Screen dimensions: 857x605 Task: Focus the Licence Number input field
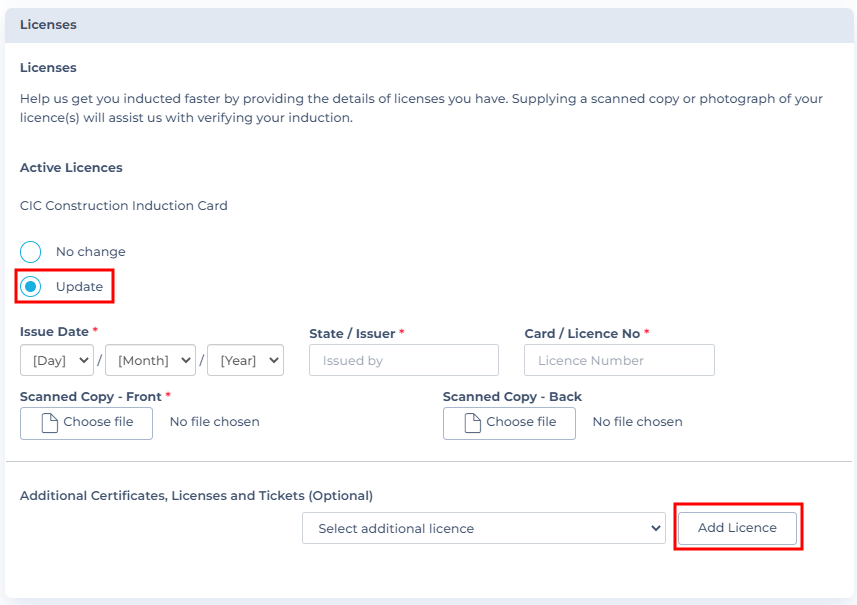619,360
